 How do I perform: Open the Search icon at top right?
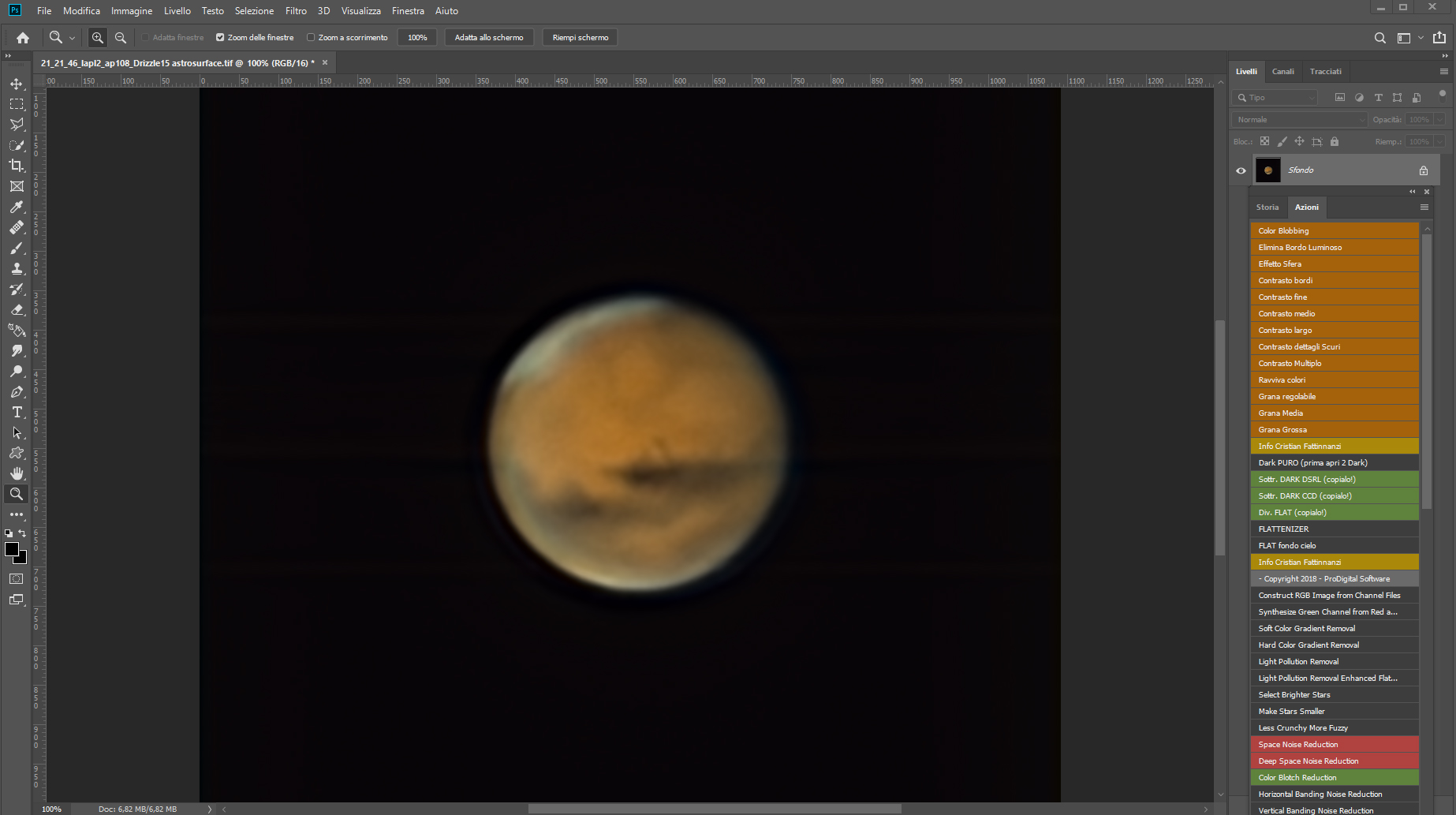coord(1379,38)
